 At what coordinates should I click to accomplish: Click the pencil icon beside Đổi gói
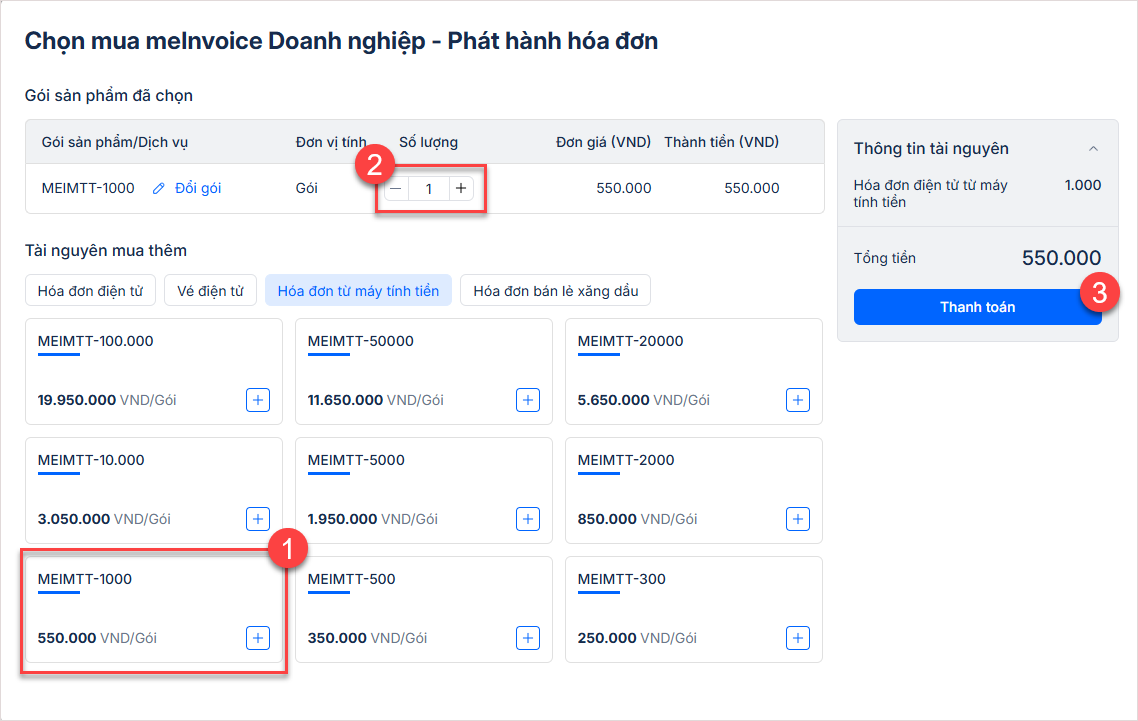pos(158,188)
